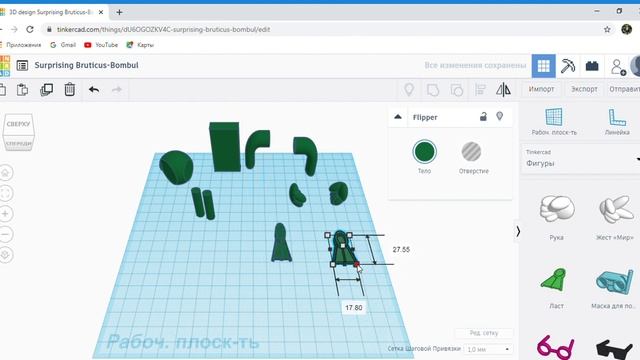Delete the selection with the trash icon
This screenshot has height=360, width=640.
click(x=70, y=89)
